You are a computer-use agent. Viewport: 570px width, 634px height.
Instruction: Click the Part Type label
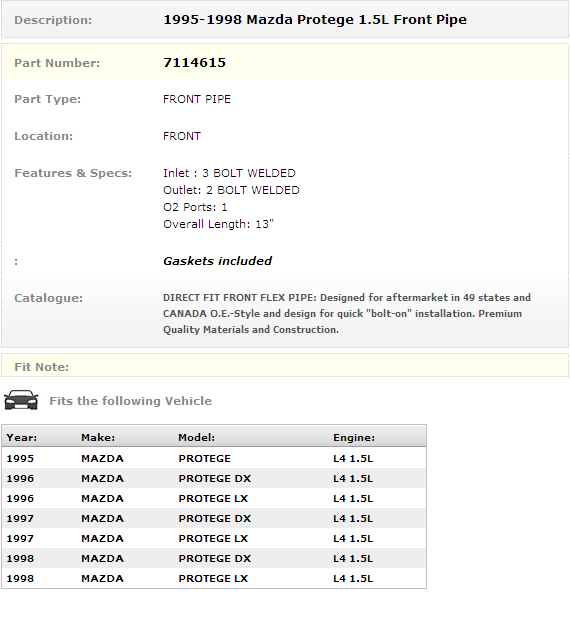(x=47, y=99)
